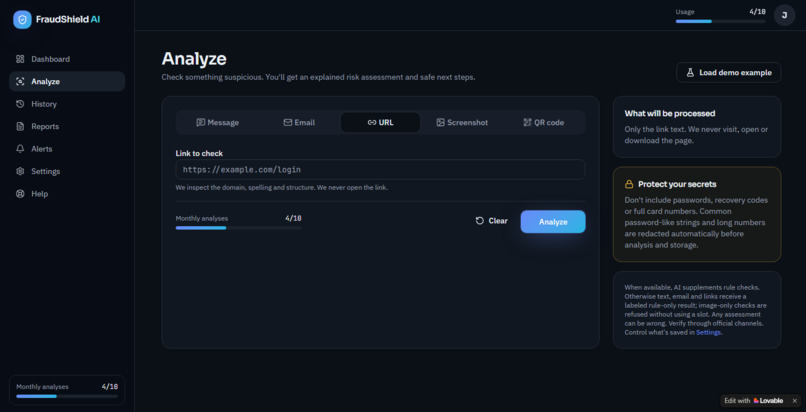Open Settings from the sidebar menu
The width and height of the screenshot is (806, 412).
pos(67,171)
